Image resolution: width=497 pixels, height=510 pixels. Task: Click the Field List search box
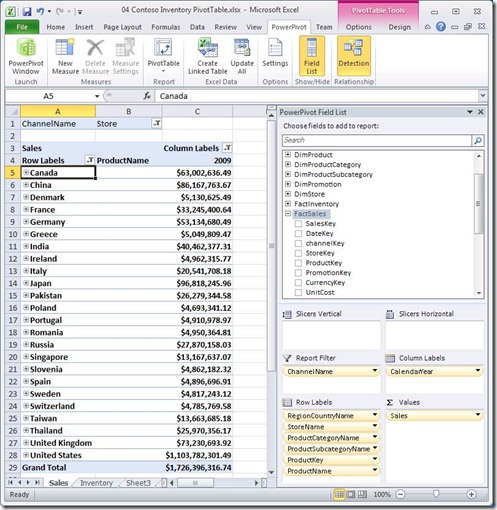(x=377, y=140)
